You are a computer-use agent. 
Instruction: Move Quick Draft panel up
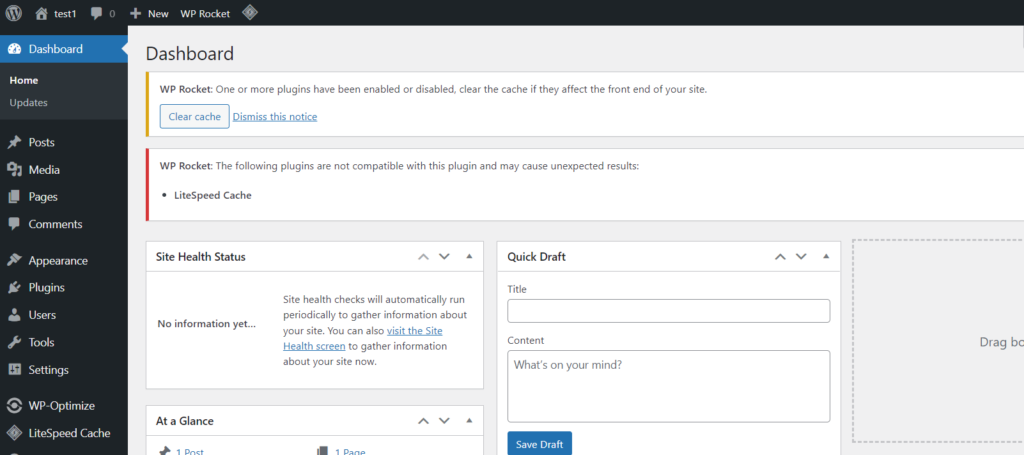[x=780, y=257]
